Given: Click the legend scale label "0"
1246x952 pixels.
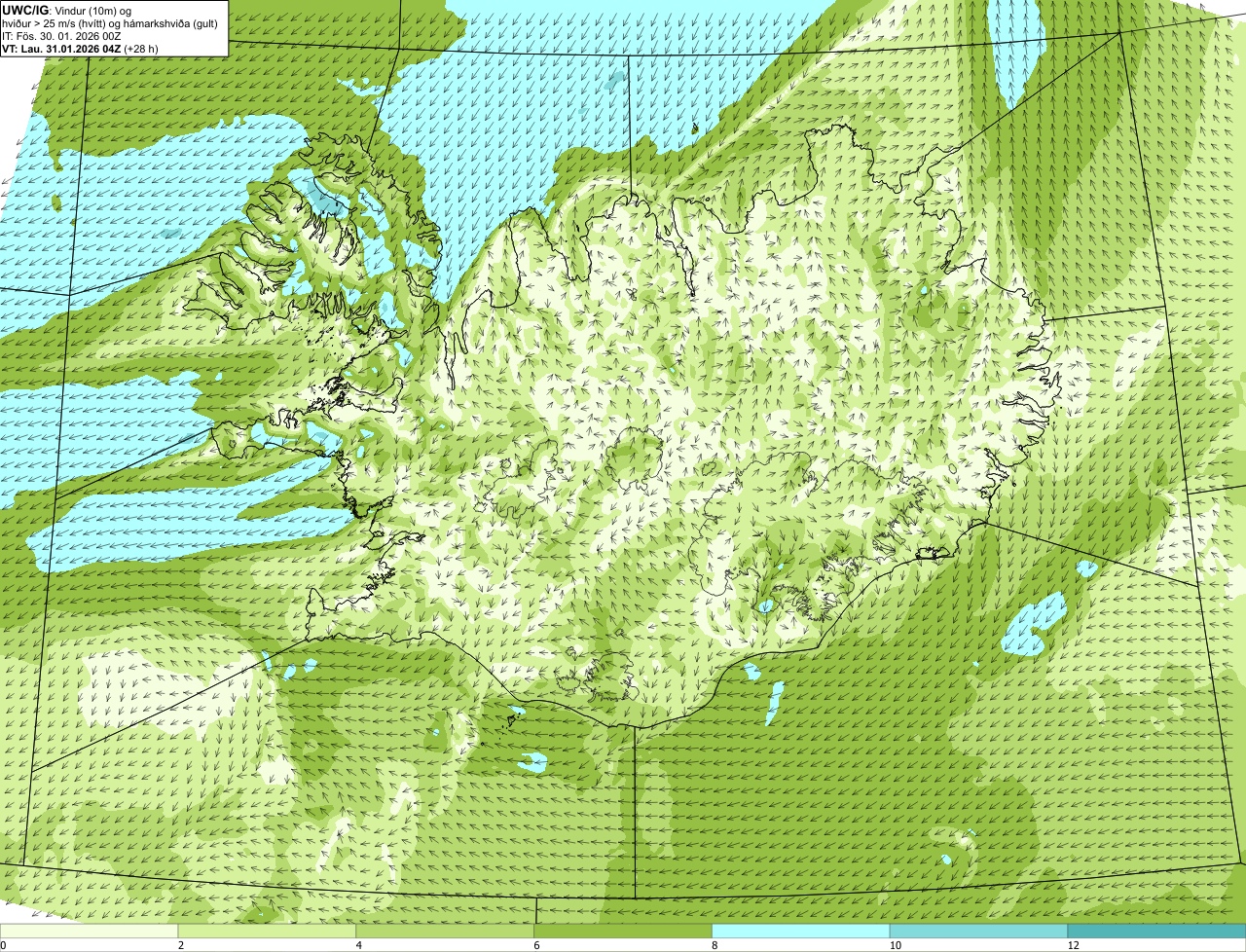Looking at the screenshot, I should [3, 945].
